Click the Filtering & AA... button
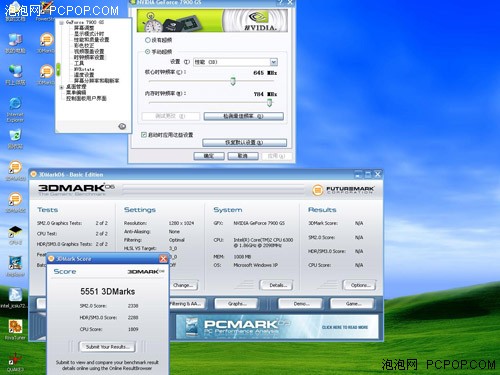 click(187, 304)
